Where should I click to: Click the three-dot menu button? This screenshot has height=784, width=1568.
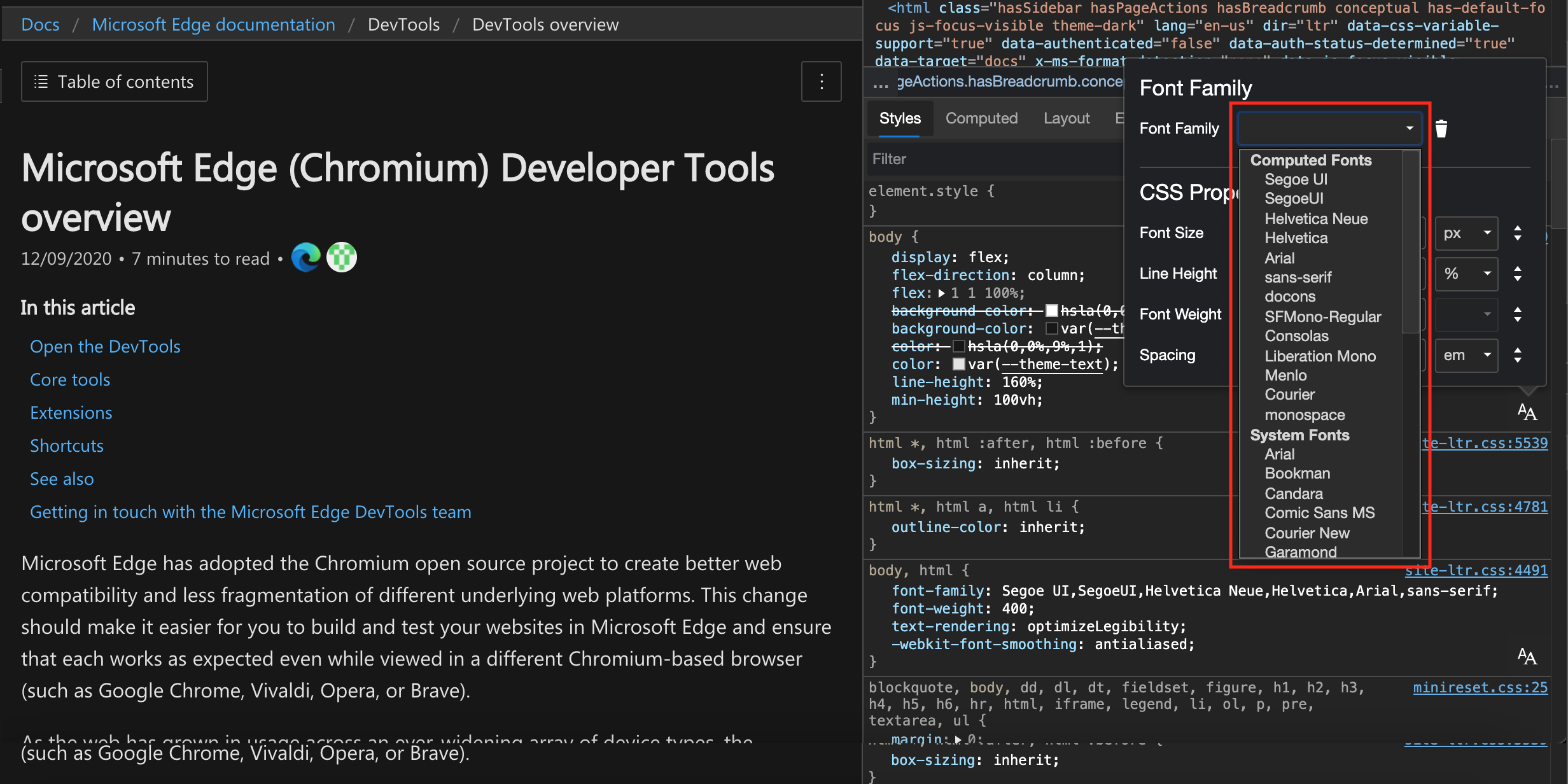[821, 82]
